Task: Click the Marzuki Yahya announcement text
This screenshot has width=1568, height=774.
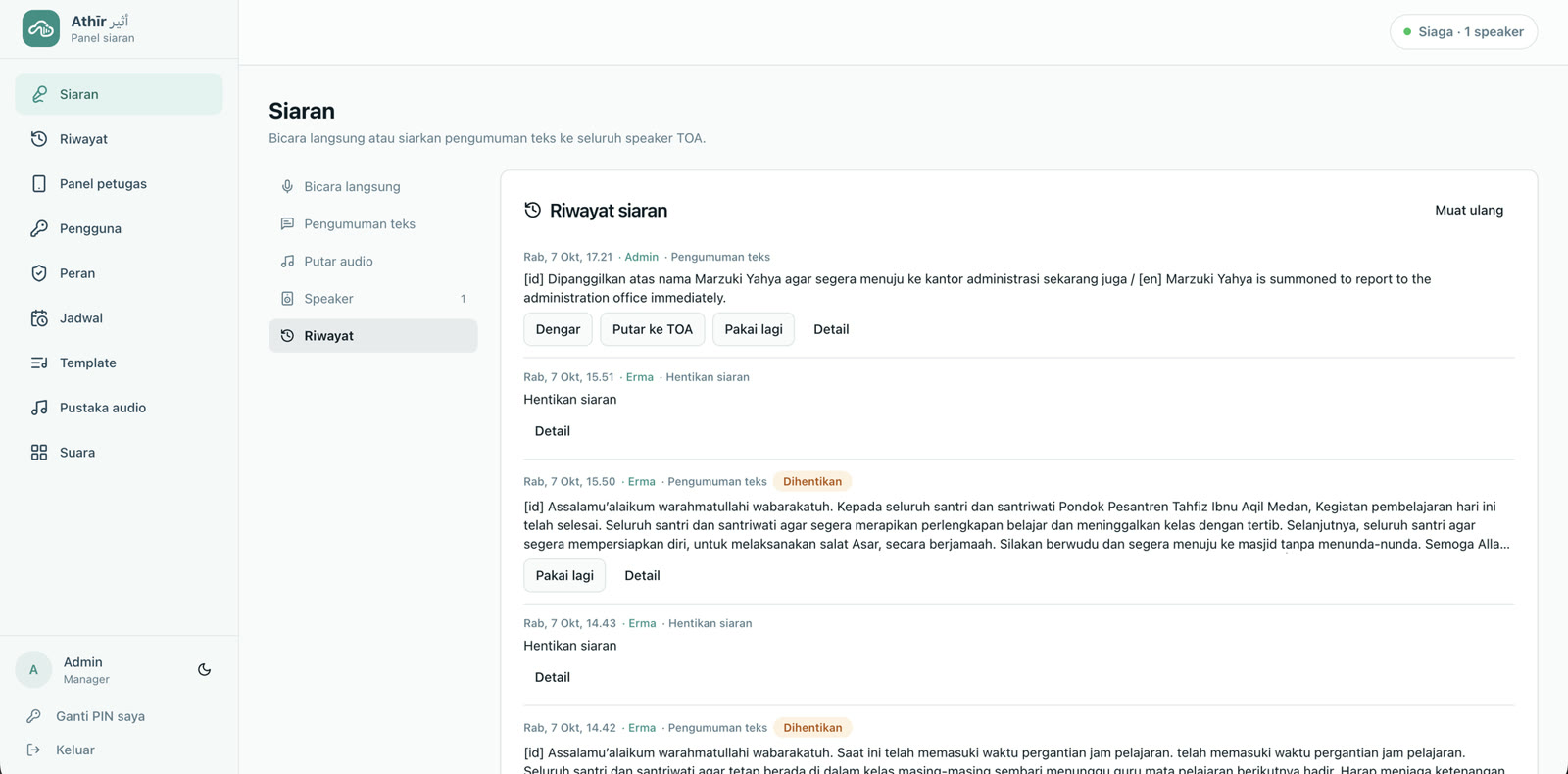Action: tap(977, 288)
